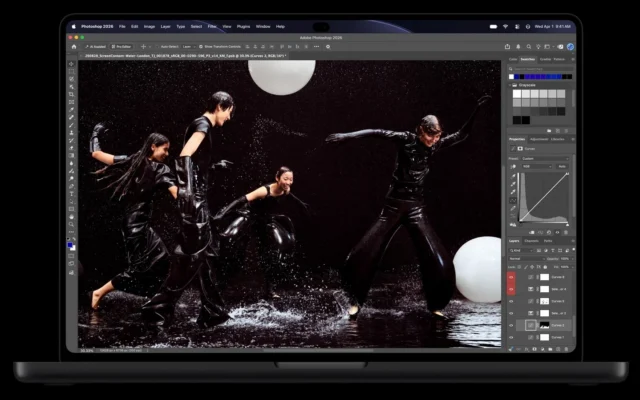640x400 pixels.
Task: Hide the red-labeled Curves layer
Action: [511, 277]
